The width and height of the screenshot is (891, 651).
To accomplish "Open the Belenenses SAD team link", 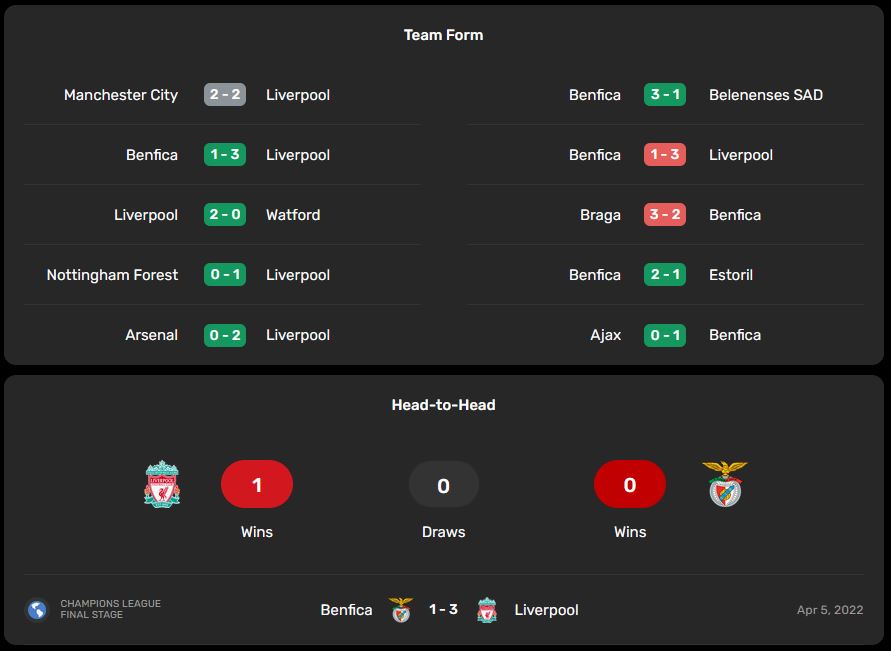I will point(766,95).
